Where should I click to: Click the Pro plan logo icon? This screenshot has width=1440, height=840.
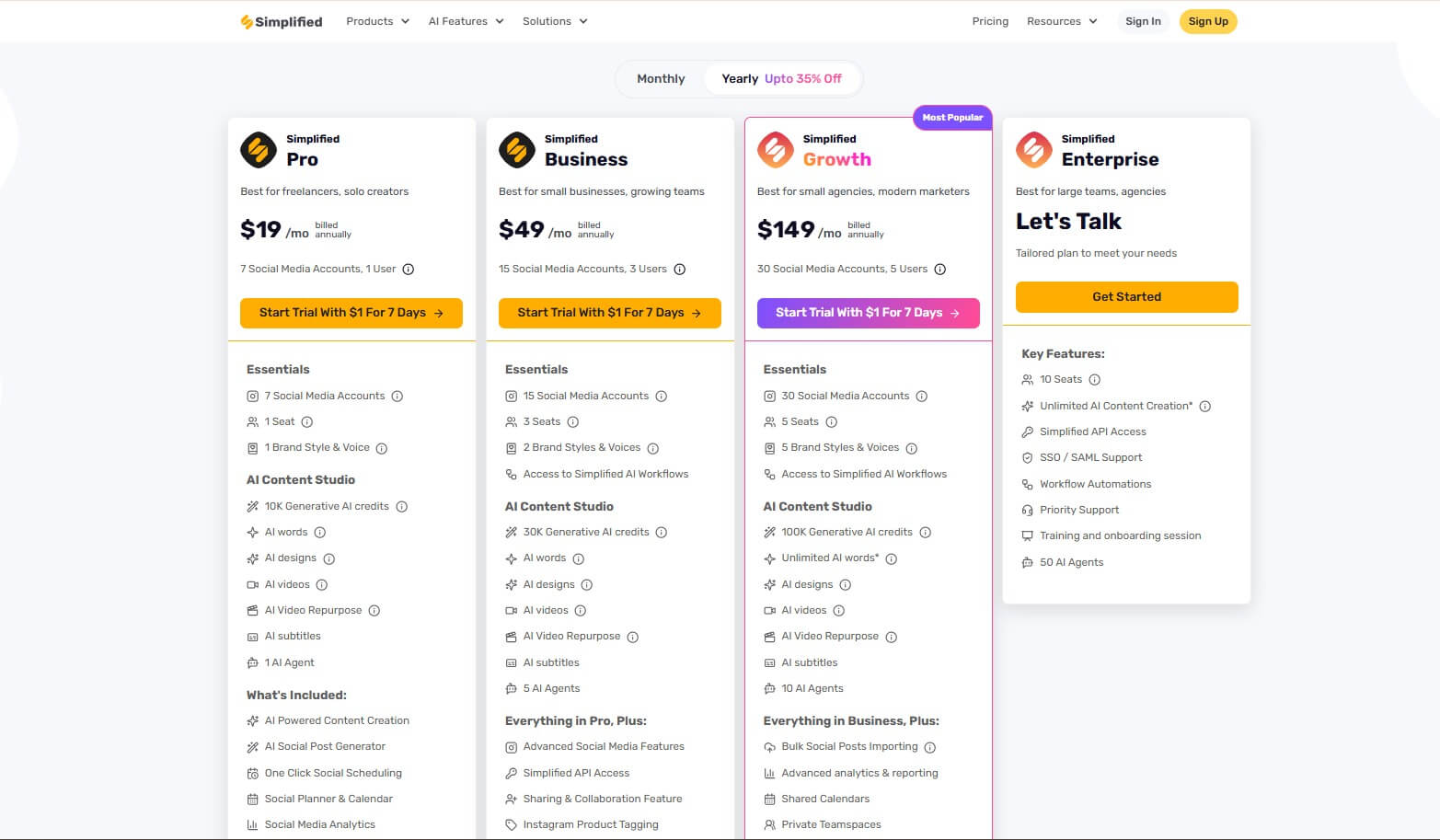[259, 150]
